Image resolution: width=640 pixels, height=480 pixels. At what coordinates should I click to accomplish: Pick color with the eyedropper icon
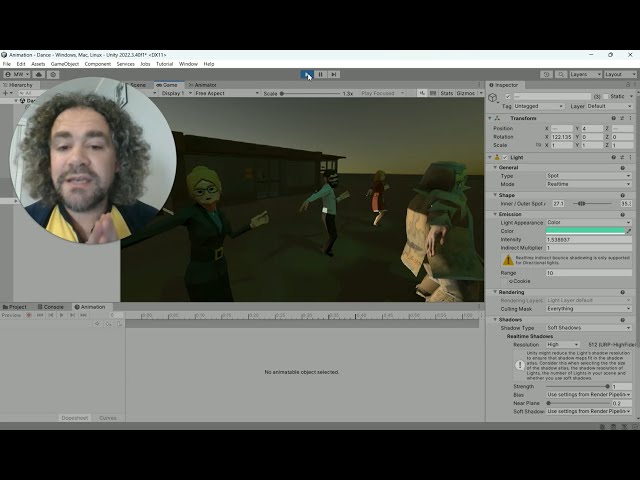[x=629, y=231]
